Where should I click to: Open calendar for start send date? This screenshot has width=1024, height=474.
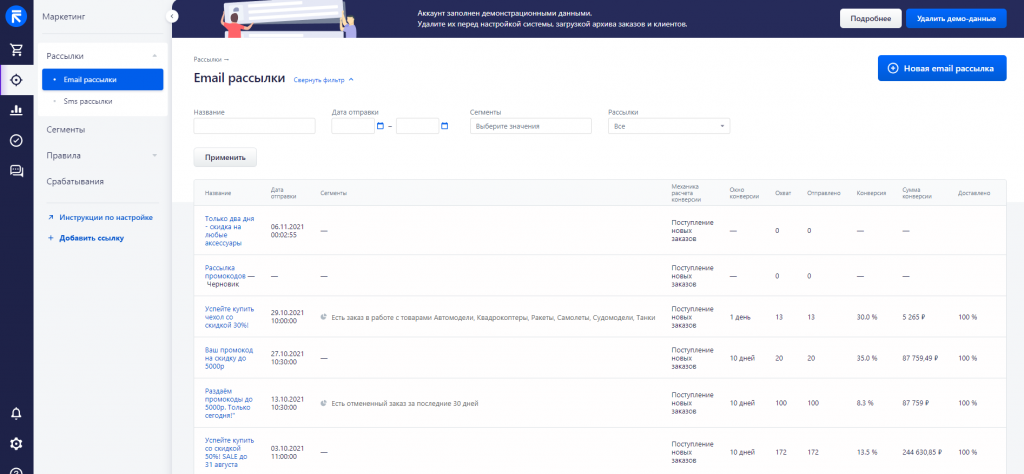tap(380, 126)
